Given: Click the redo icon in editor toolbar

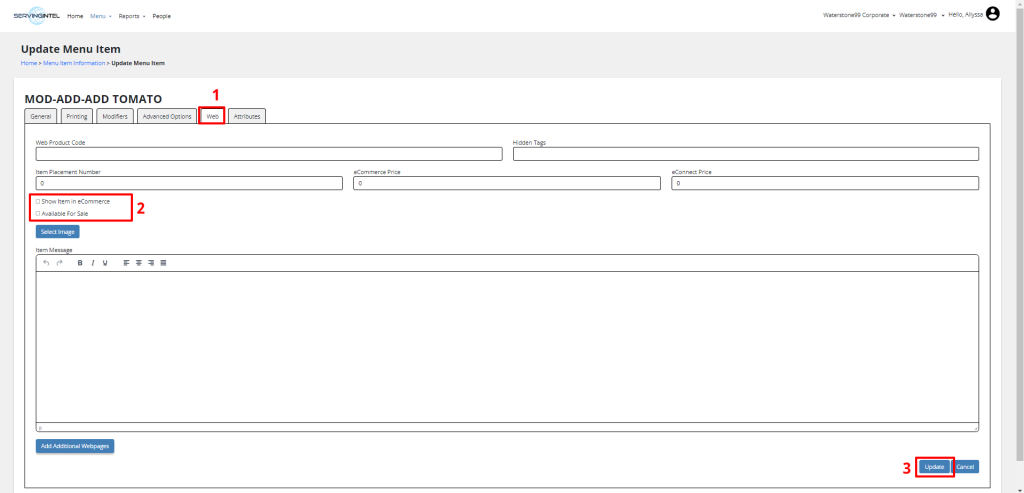Looking at the screenshot, I should tap(59, 262).
